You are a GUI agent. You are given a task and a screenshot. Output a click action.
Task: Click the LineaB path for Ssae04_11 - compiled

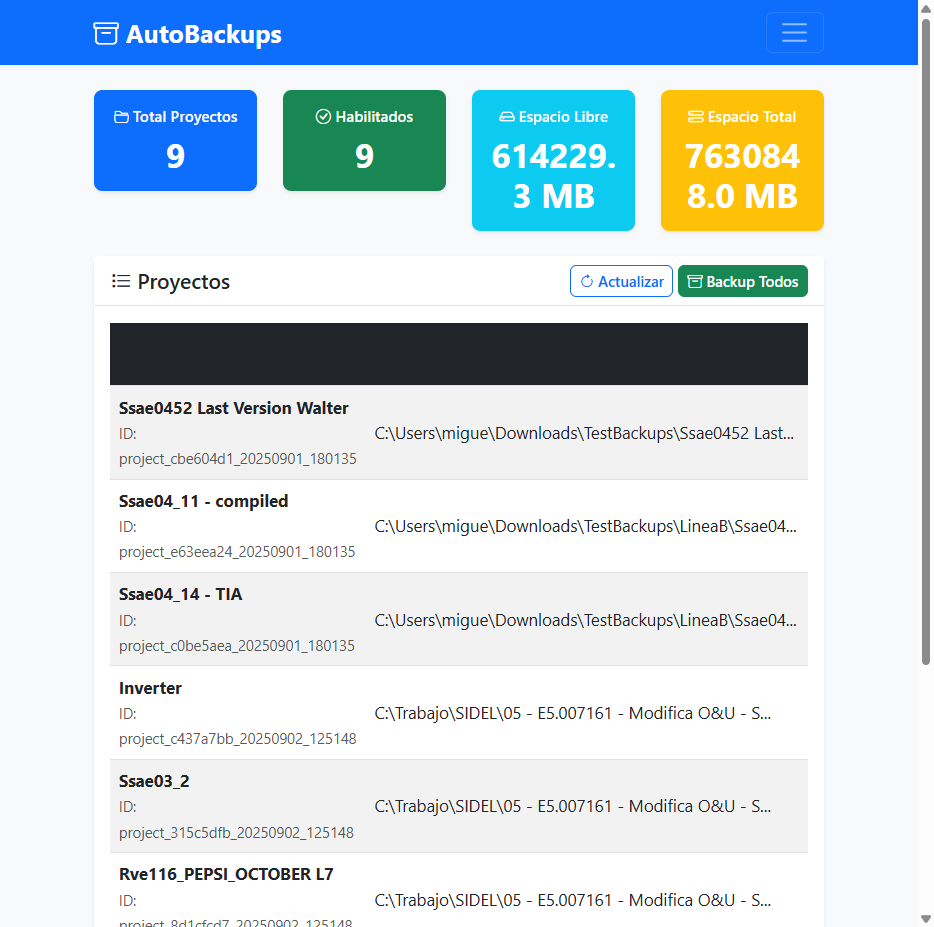[x=585, y=527]
